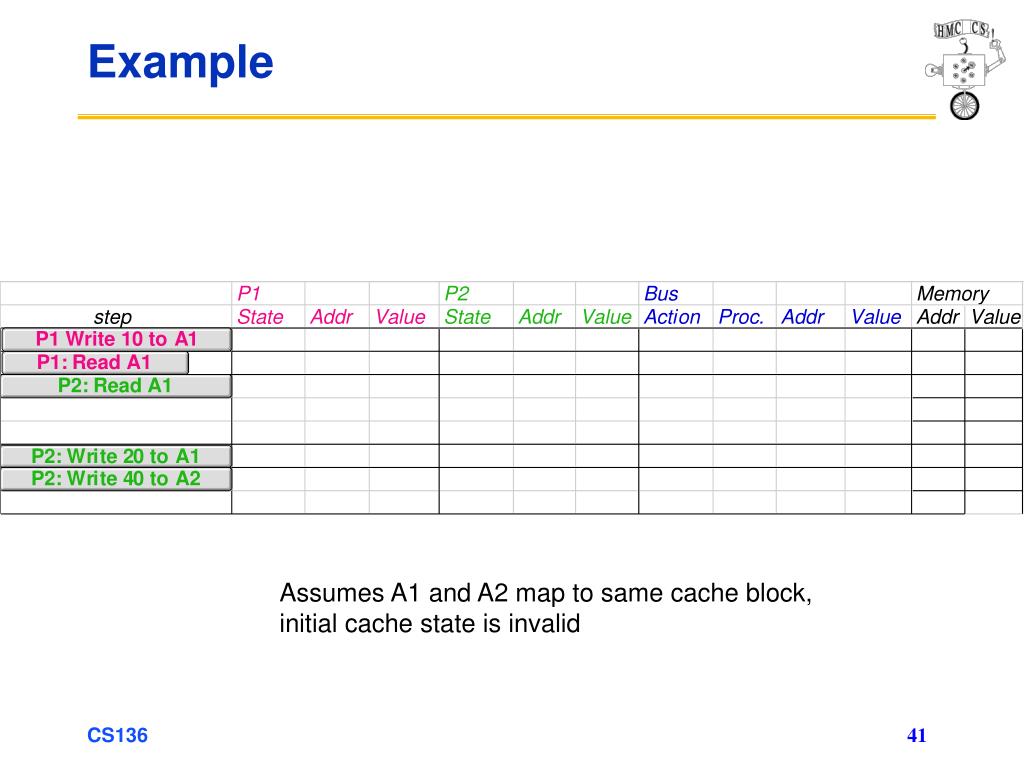1024x768 pixels.
Task: Select the 'P1: Read A1' step button
Action: pos(95,362)
